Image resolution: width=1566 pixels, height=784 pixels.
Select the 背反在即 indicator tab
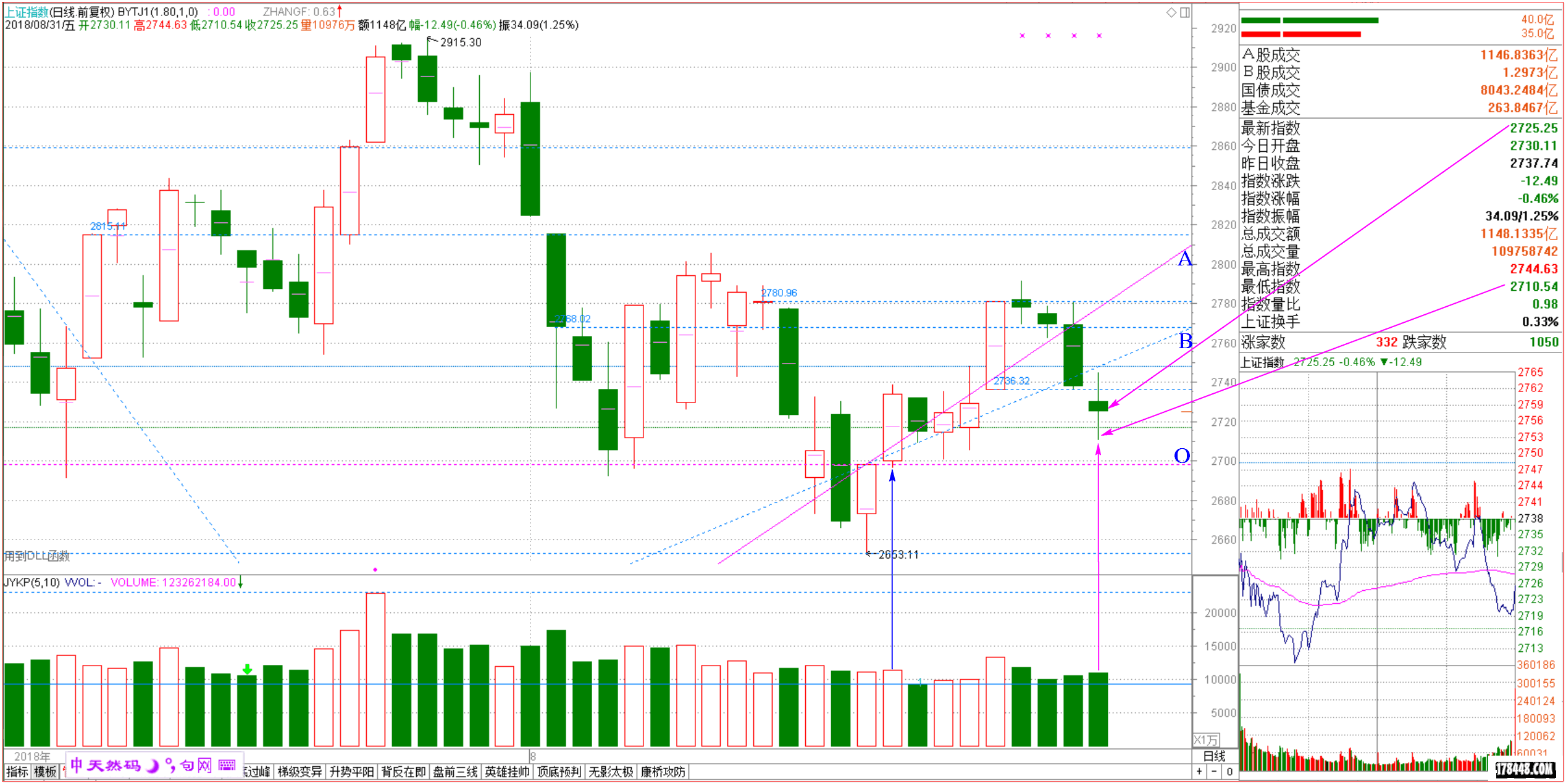[403, 772]
